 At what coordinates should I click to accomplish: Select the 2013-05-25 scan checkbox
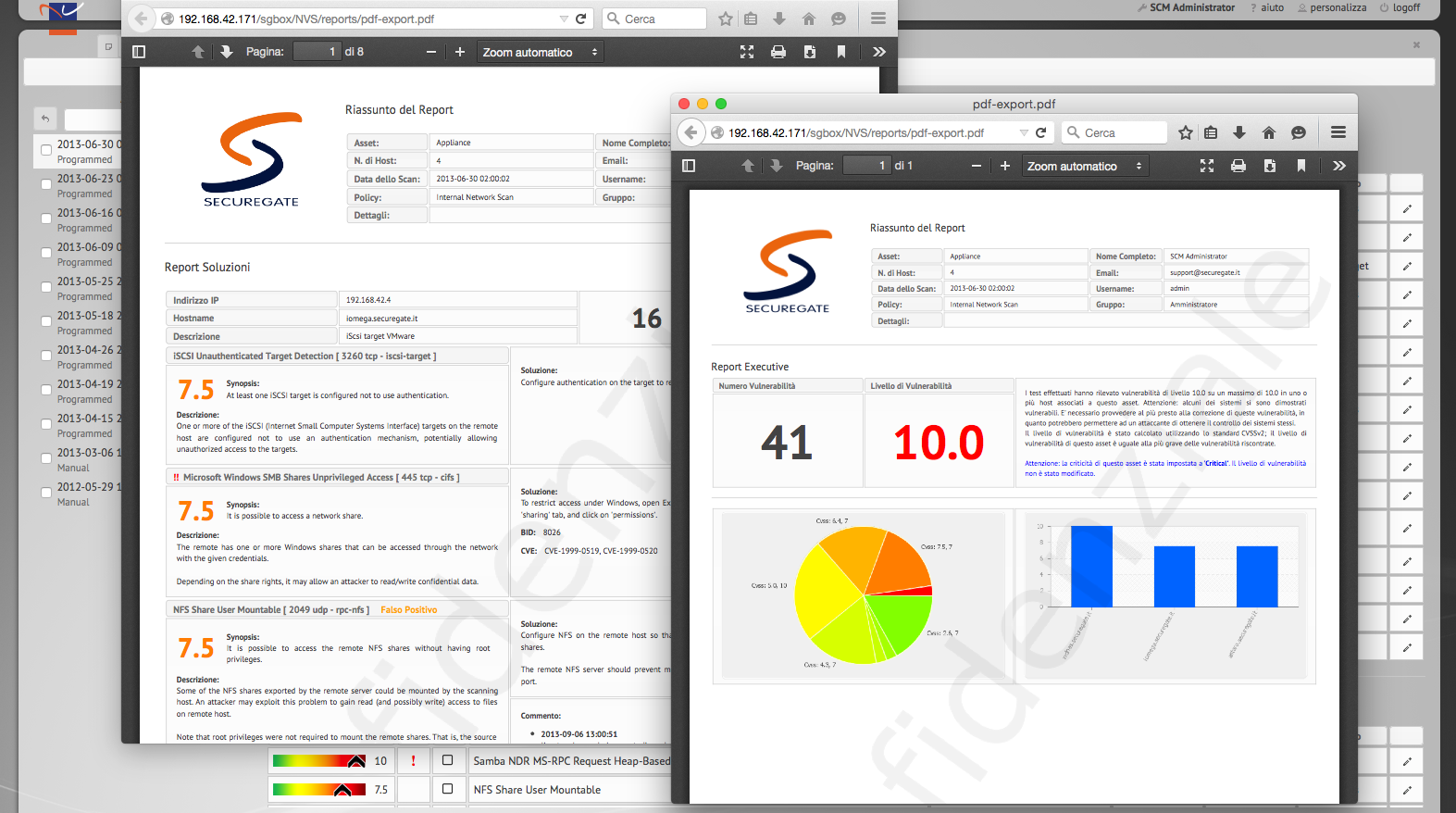click(x=46, y=286)
